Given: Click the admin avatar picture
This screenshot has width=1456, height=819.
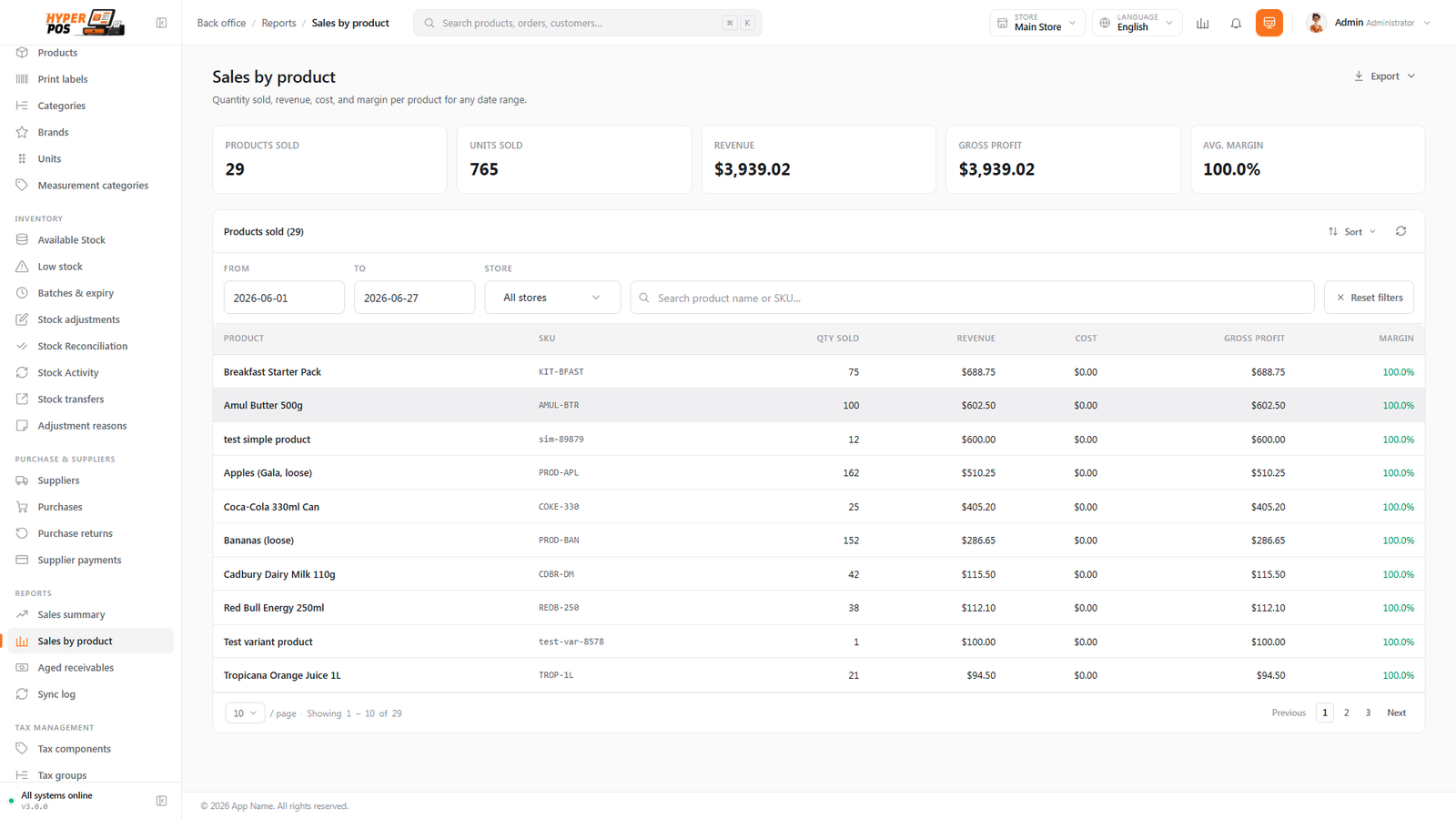Looking at the screenshot, I should [1316, 23].
